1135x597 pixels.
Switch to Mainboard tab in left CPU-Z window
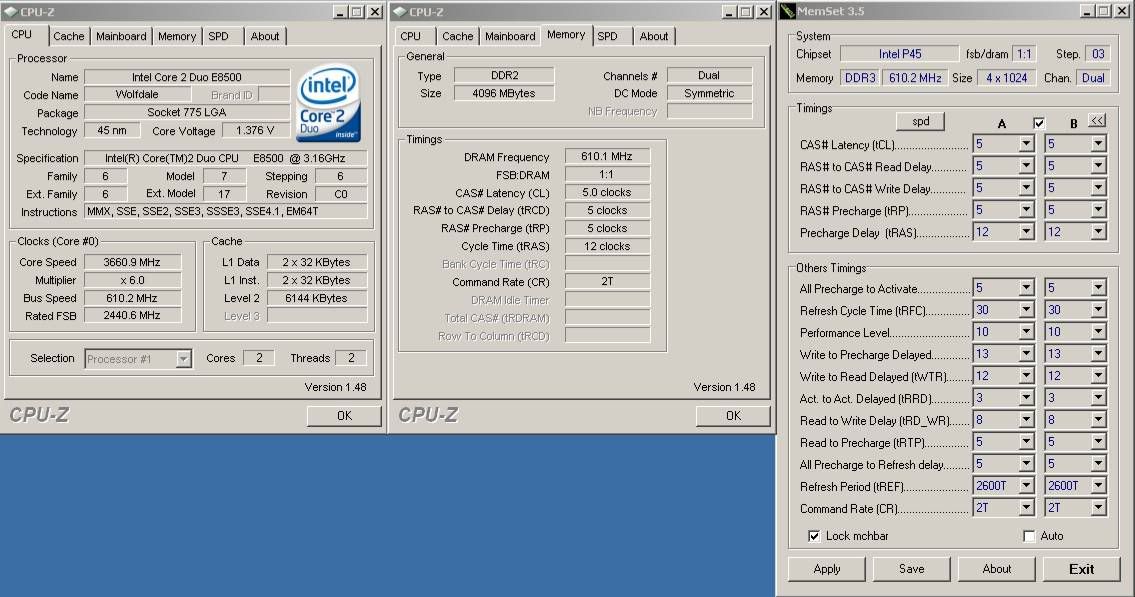(x=121, y=36)
